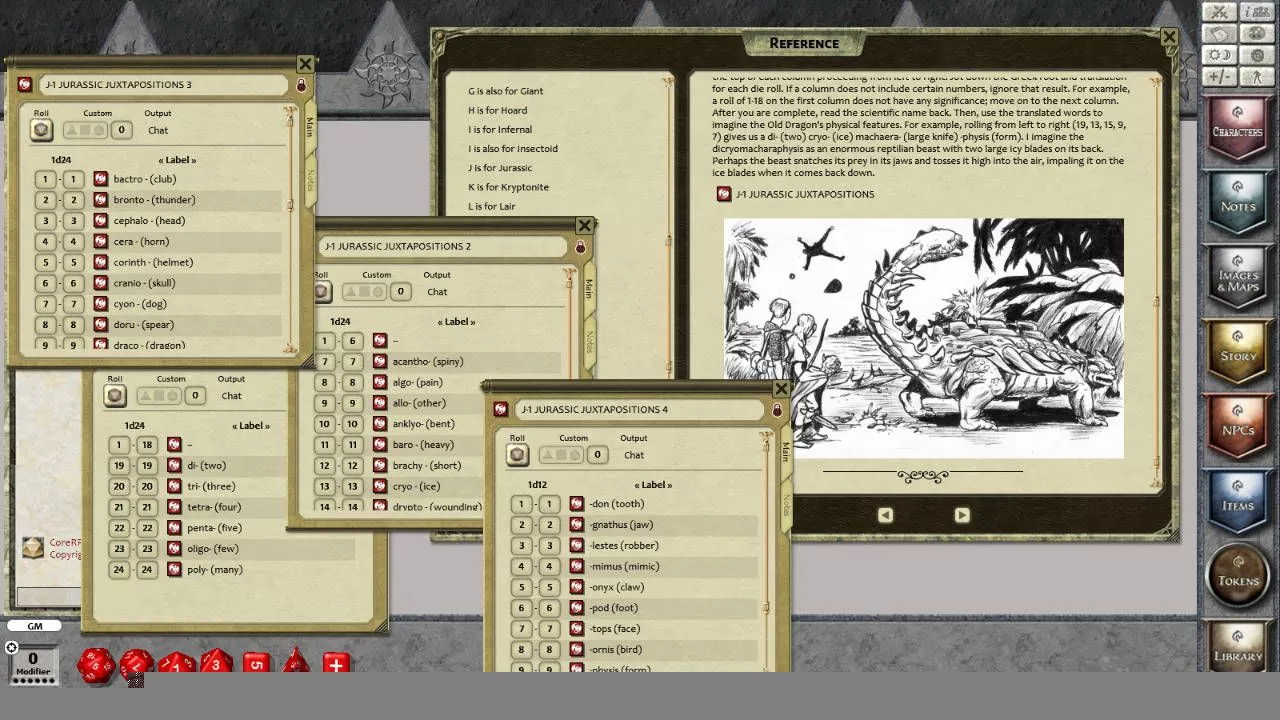The height and width of the screenshot is (720, 1280).
Task: Open 'J is for Jurassic' index entry
Action: click(500, 168)
